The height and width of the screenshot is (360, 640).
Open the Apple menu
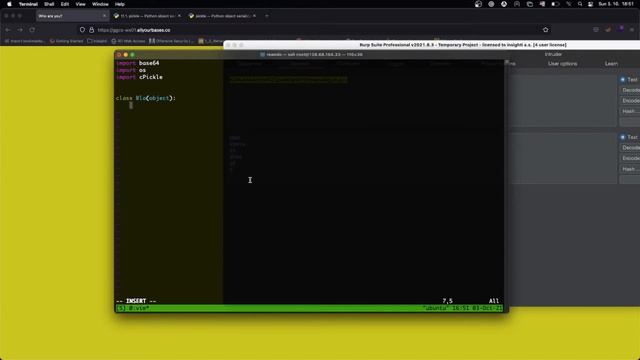9,4
